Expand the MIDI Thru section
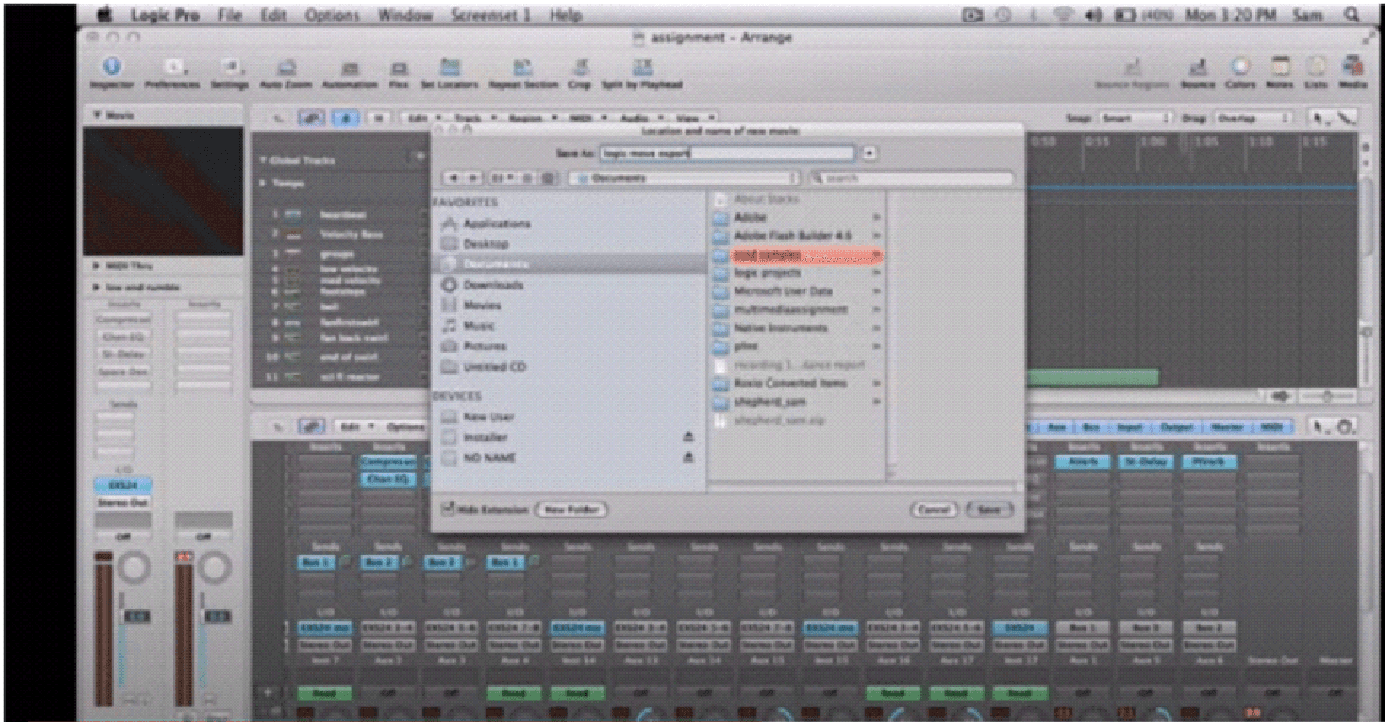 (x=94, y=267)
